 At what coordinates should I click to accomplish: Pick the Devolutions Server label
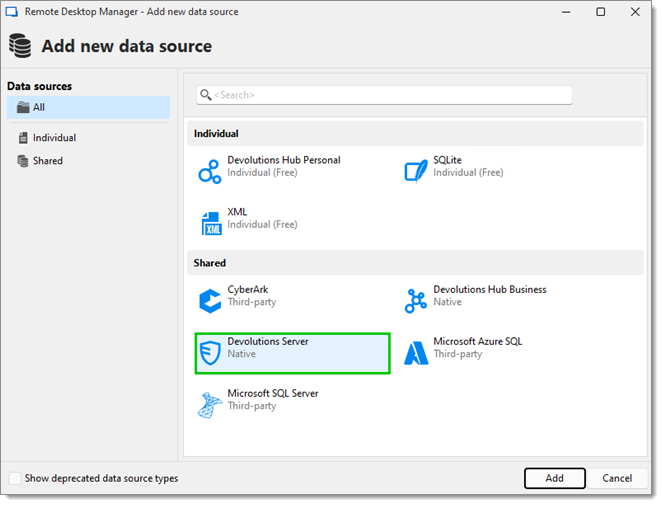pos(268,342)
